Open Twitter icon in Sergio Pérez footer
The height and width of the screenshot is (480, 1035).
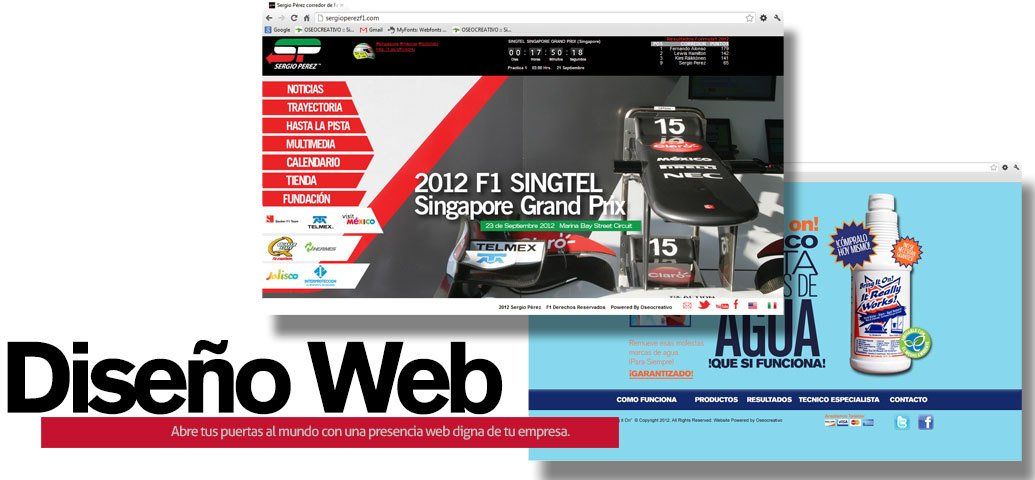pos(704,306)
